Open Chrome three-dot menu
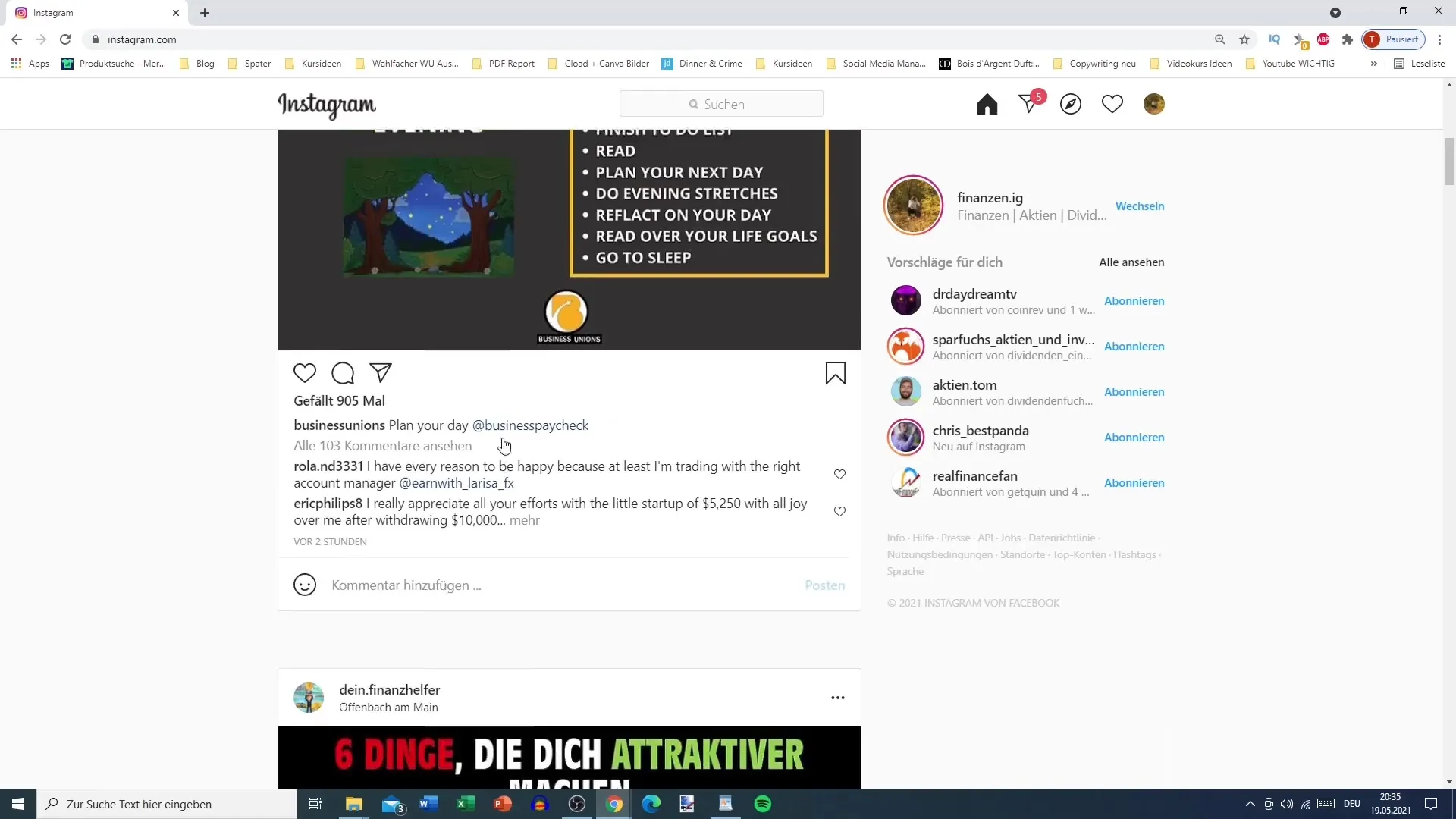1456x819 pixels. pos(1439,39)
